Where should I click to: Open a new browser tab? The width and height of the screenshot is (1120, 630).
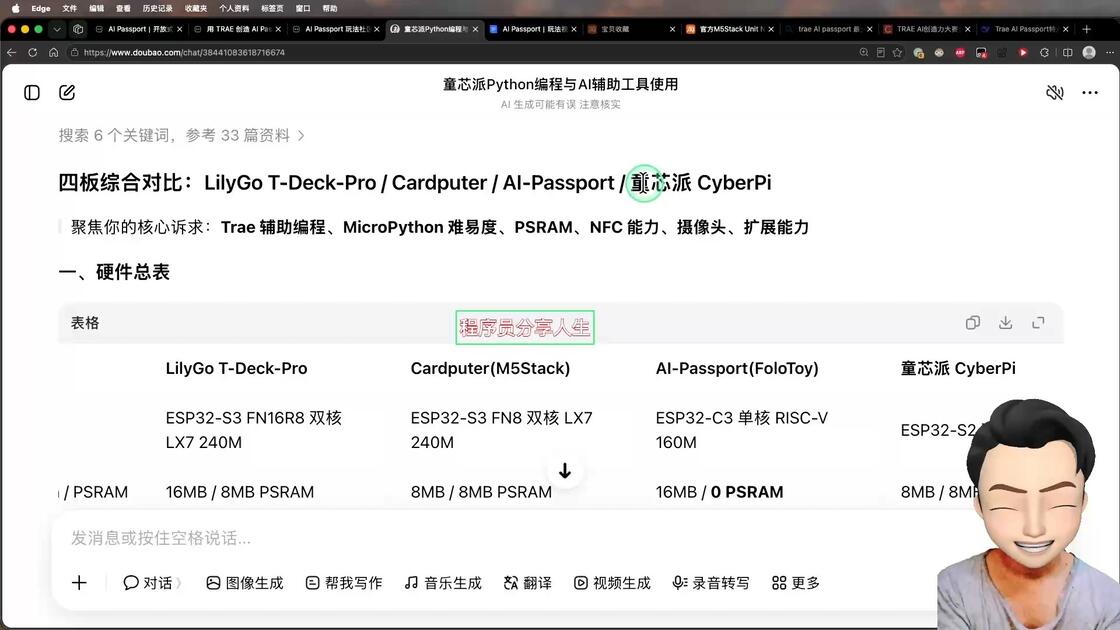[1086, 29]
